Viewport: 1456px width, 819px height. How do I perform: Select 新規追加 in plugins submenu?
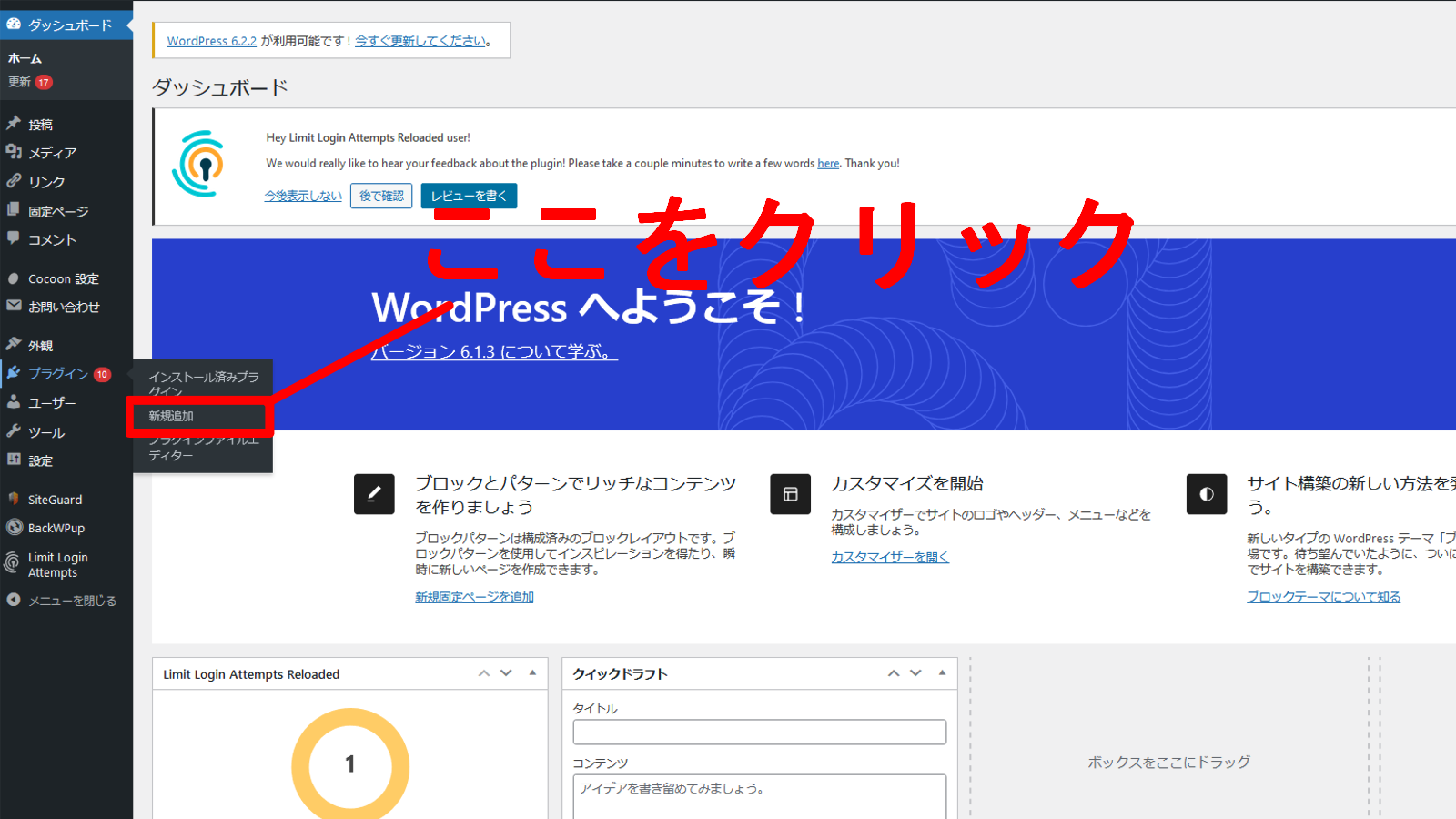pyautogui.click(x=171, y=416)
